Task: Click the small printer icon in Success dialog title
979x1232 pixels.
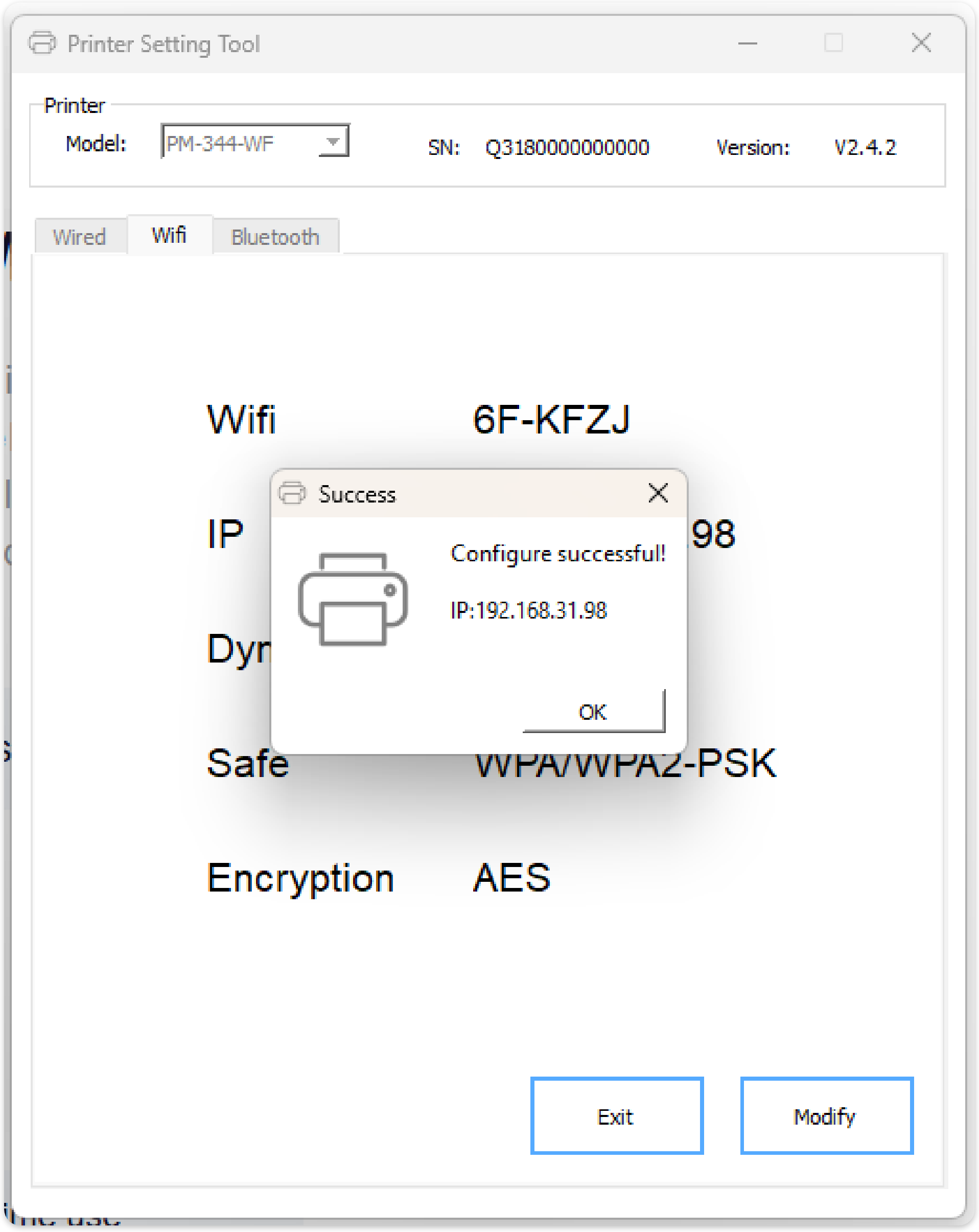Action: tap(292, 493)
